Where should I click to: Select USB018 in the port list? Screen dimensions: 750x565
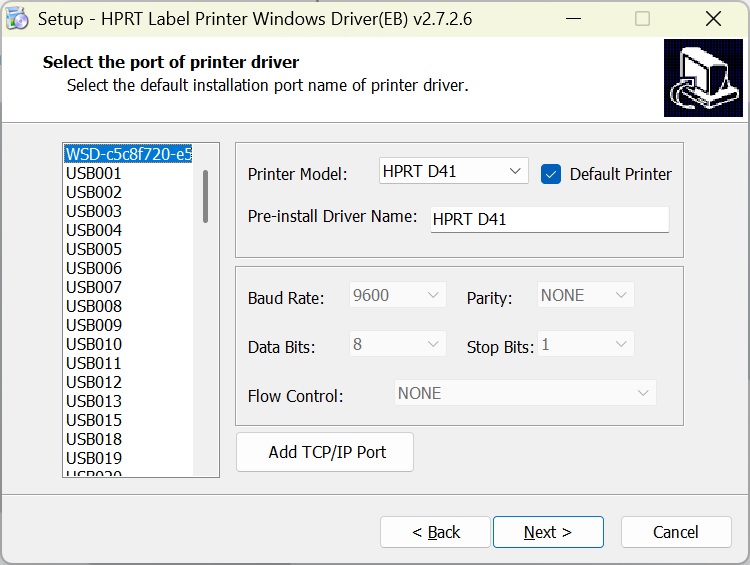click(x=94, y=439)
